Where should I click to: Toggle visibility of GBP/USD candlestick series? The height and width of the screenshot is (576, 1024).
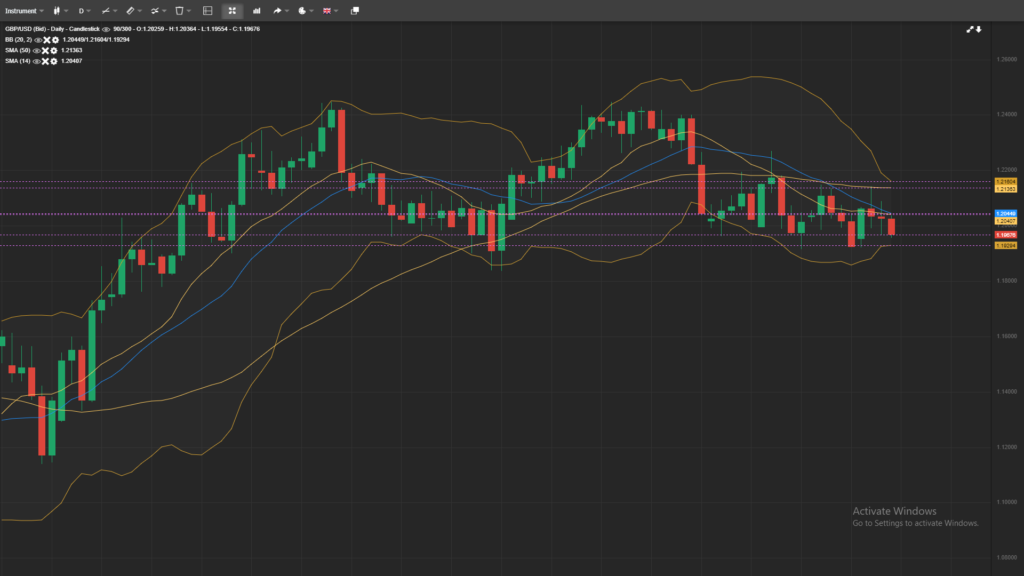click(106, 29)
